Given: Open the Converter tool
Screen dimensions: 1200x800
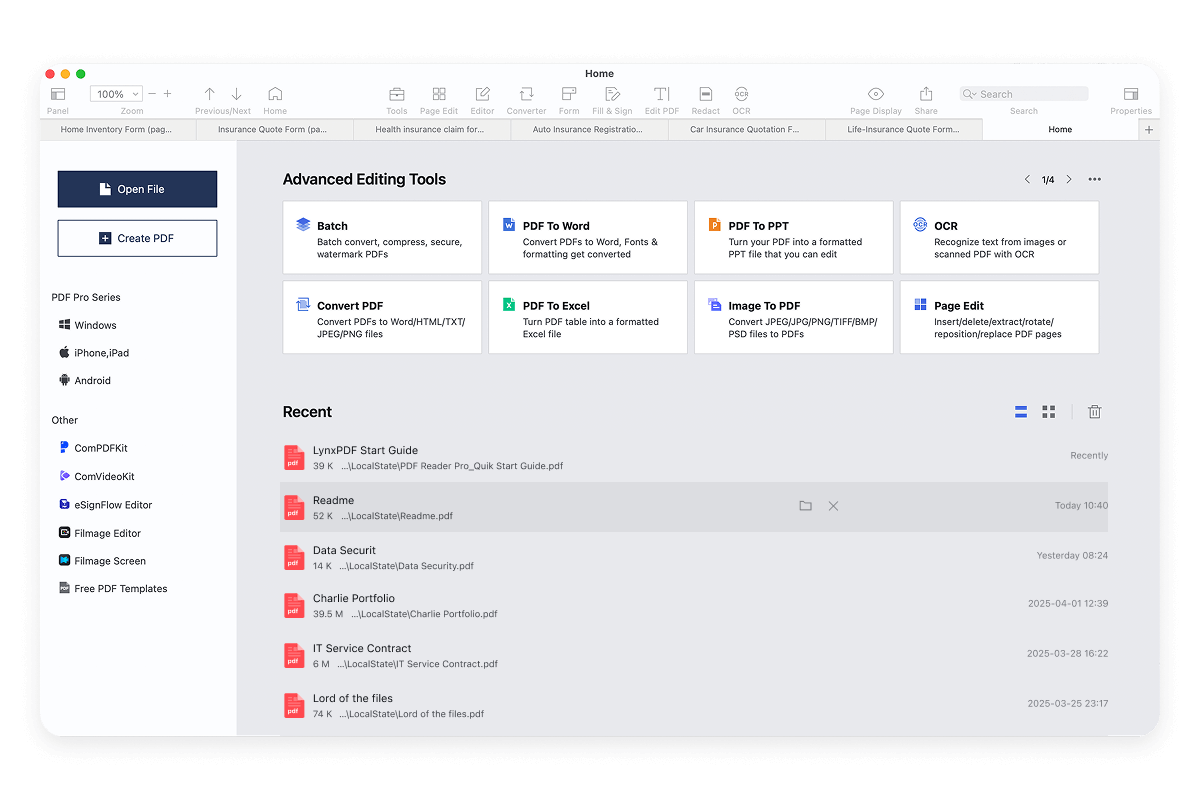Looking at the screenshot, I should (526, 94).
